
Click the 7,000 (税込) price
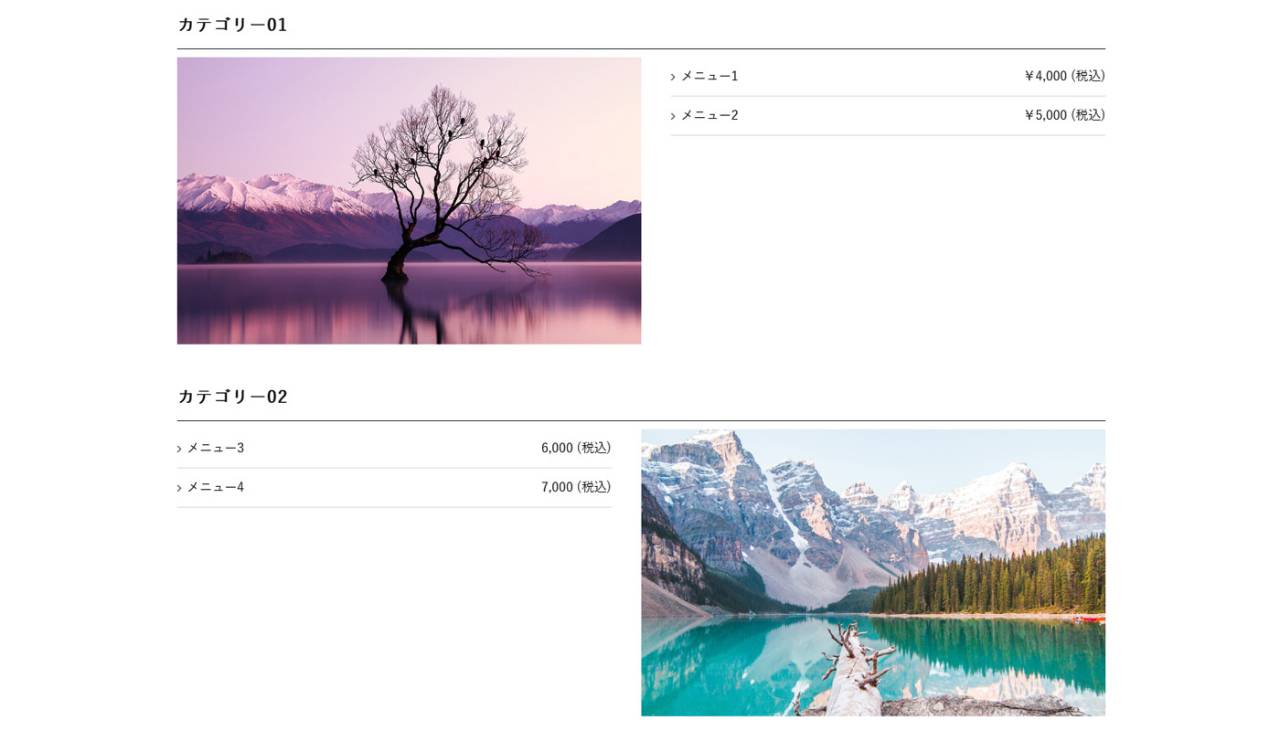(x=576, y=487)
